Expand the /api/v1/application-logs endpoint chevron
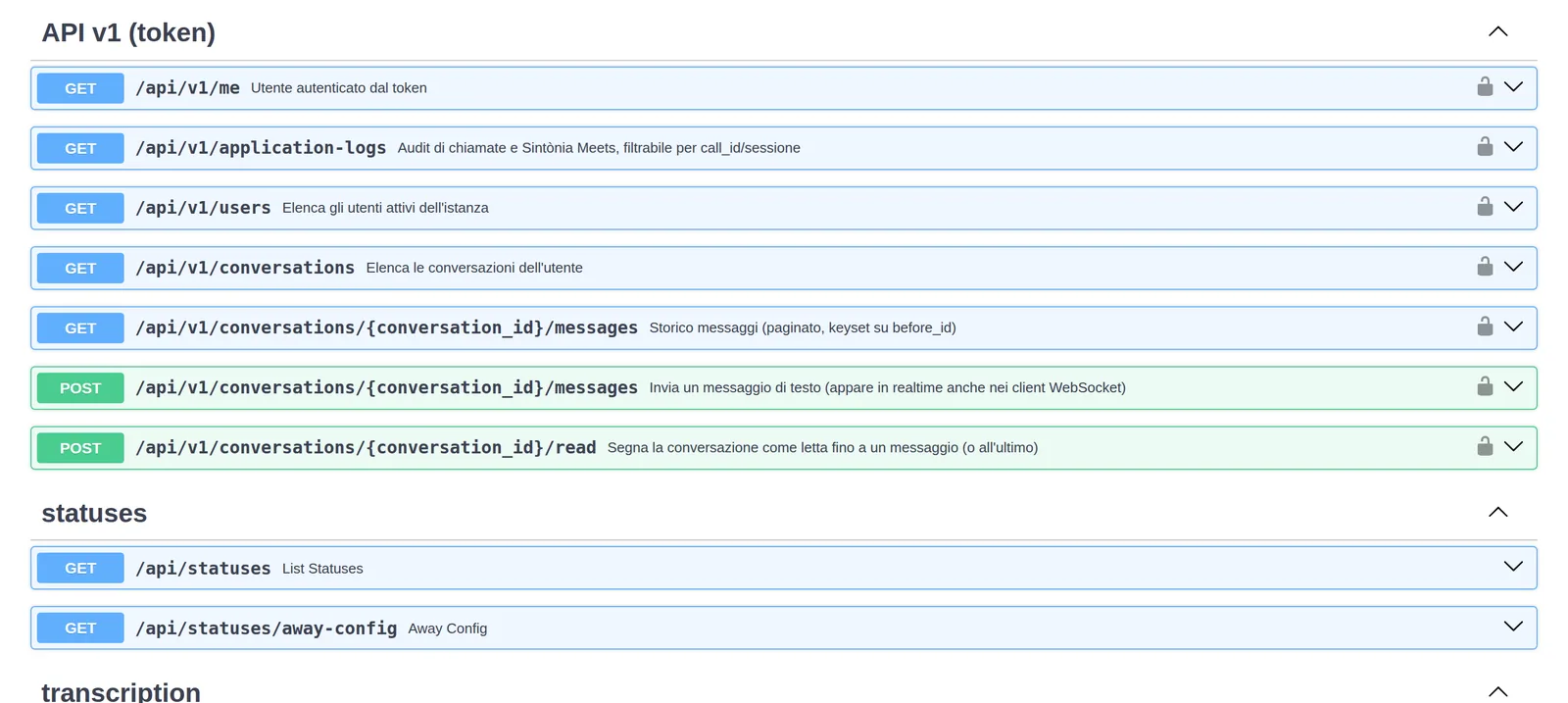 click(x=1513, y=146)
